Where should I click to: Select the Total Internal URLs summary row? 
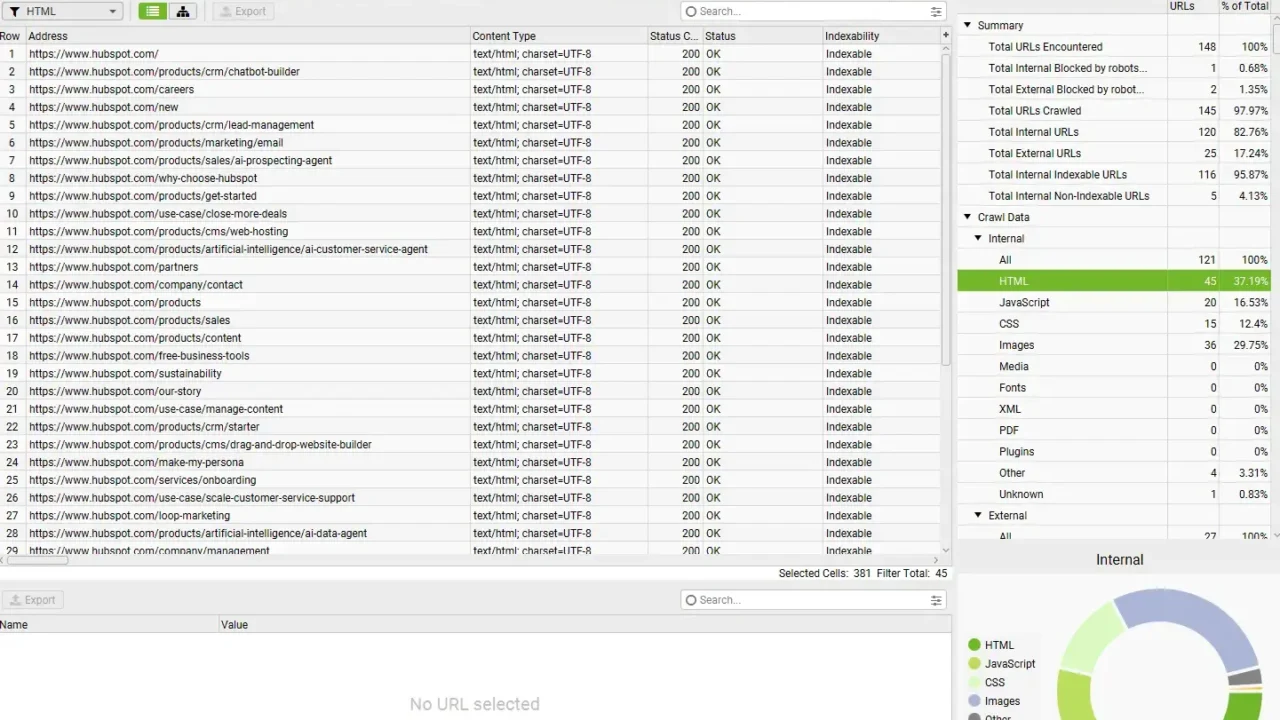pyautogui.click(x=1114, y=132)
